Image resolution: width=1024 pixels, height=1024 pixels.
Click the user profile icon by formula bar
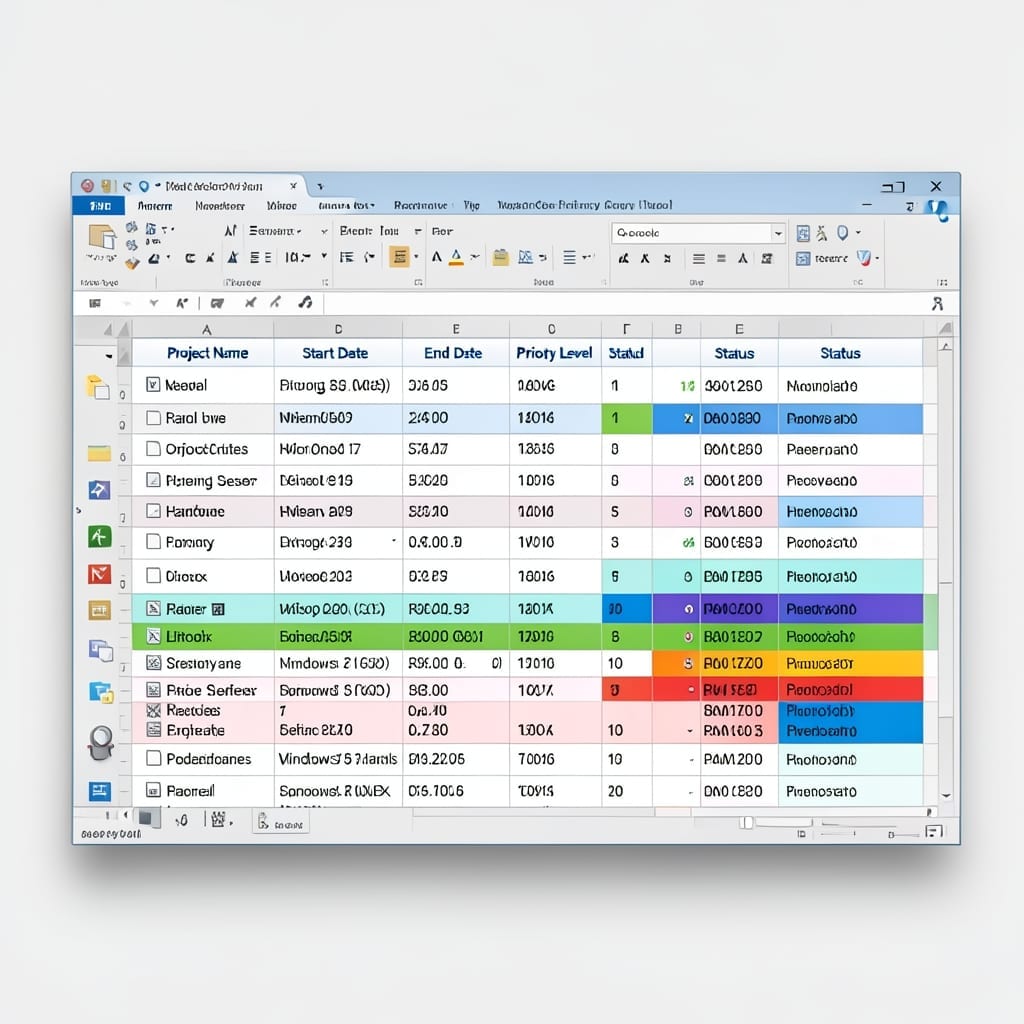pos(937,304)
